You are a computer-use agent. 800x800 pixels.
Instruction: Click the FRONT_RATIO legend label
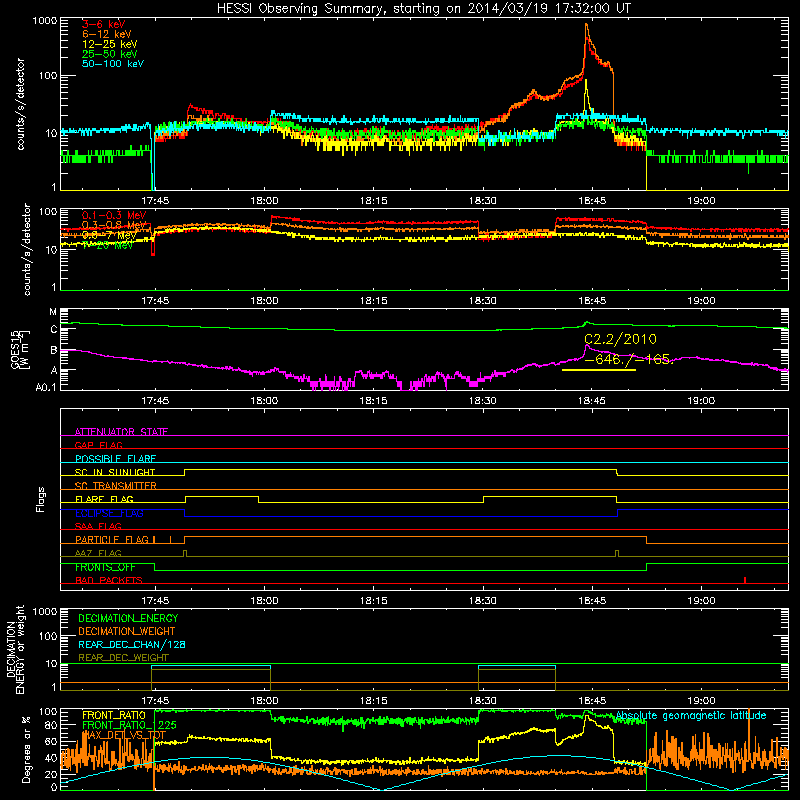(114, 715)
